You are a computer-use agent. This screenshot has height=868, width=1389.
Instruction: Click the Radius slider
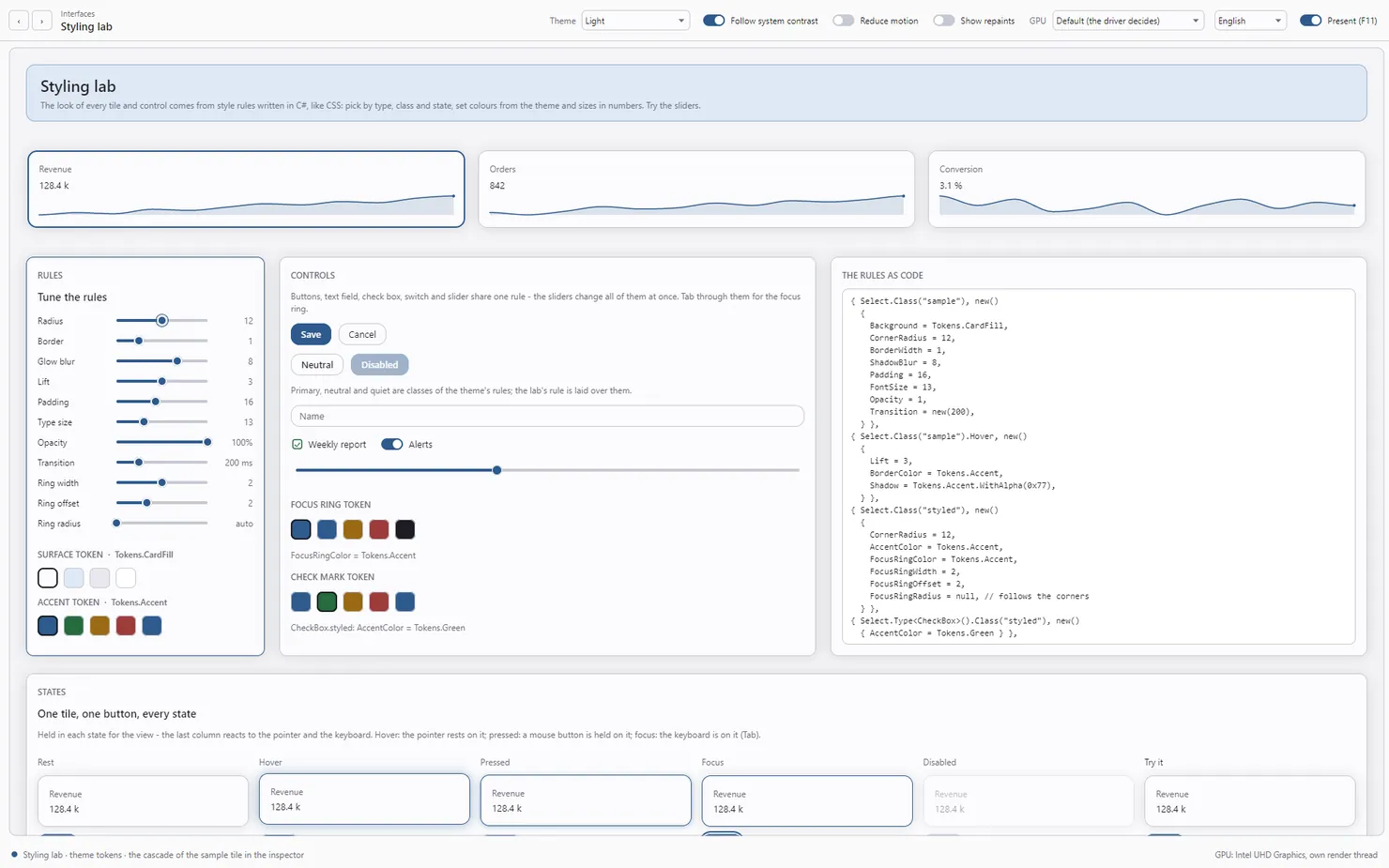point(161,321)
